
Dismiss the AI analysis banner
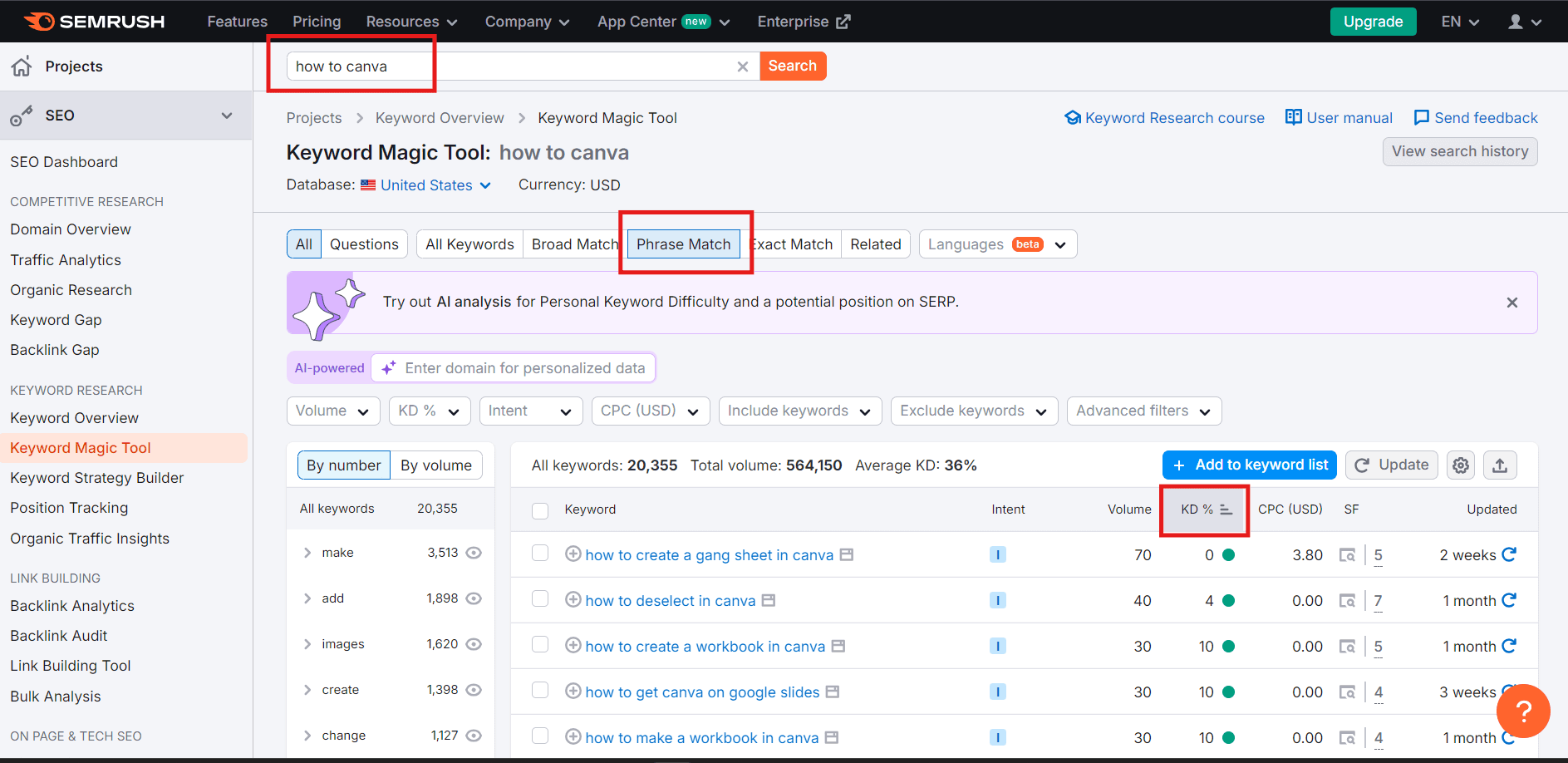(1512, 303)
